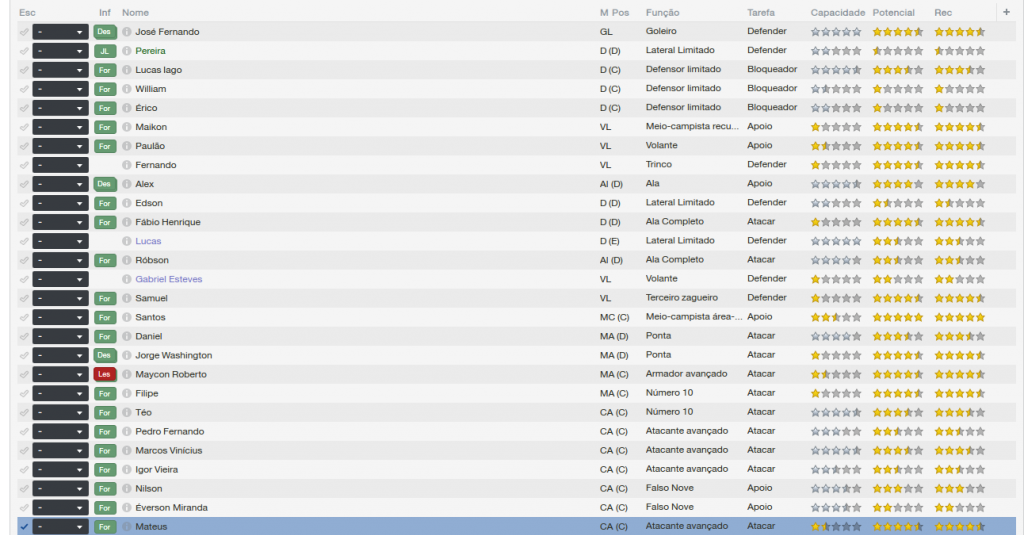Open Éverson Miranda's player profile
The image size is (1024, 535).
click(171, 507)
